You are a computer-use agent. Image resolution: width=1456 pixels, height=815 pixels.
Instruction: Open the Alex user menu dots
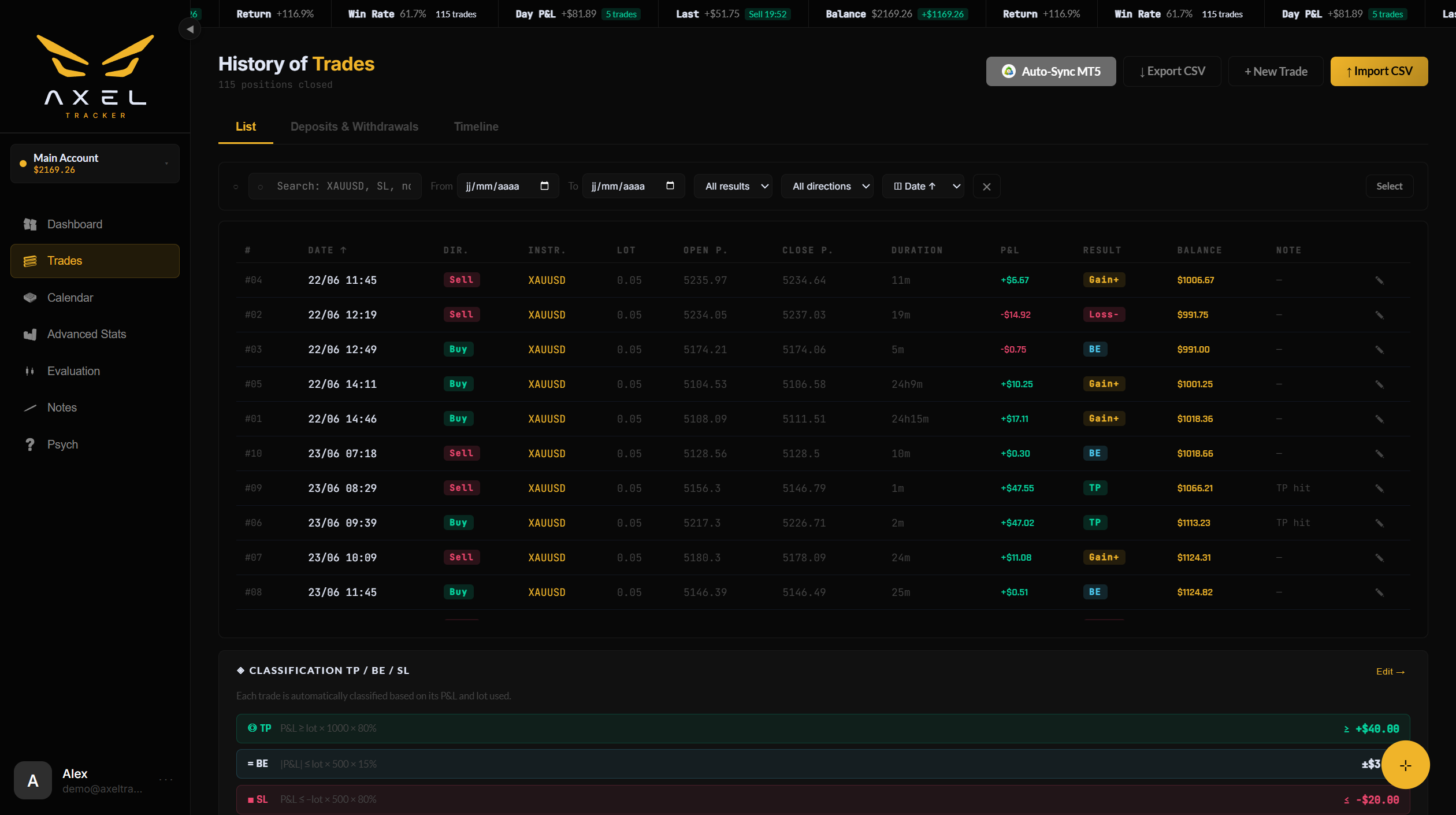[166, 780]
